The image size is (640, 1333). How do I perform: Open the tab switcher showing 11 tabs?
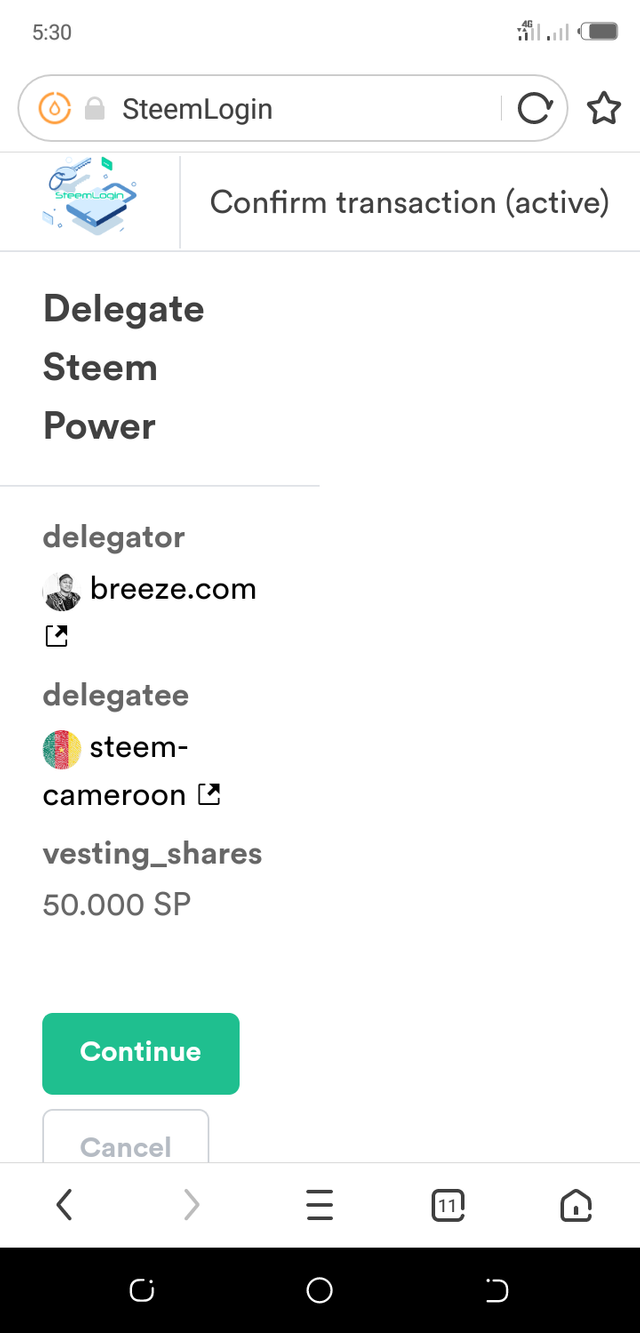tap(448, 1205)
